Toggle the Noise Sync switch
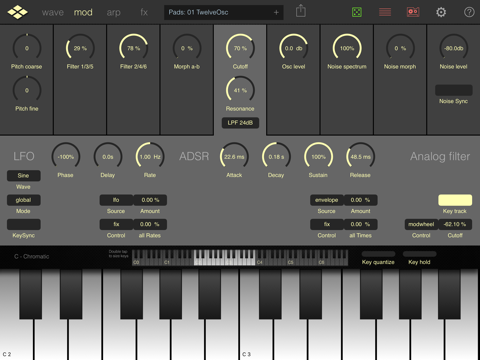Screen dimensions: 480x360 (x=453, y=90)
